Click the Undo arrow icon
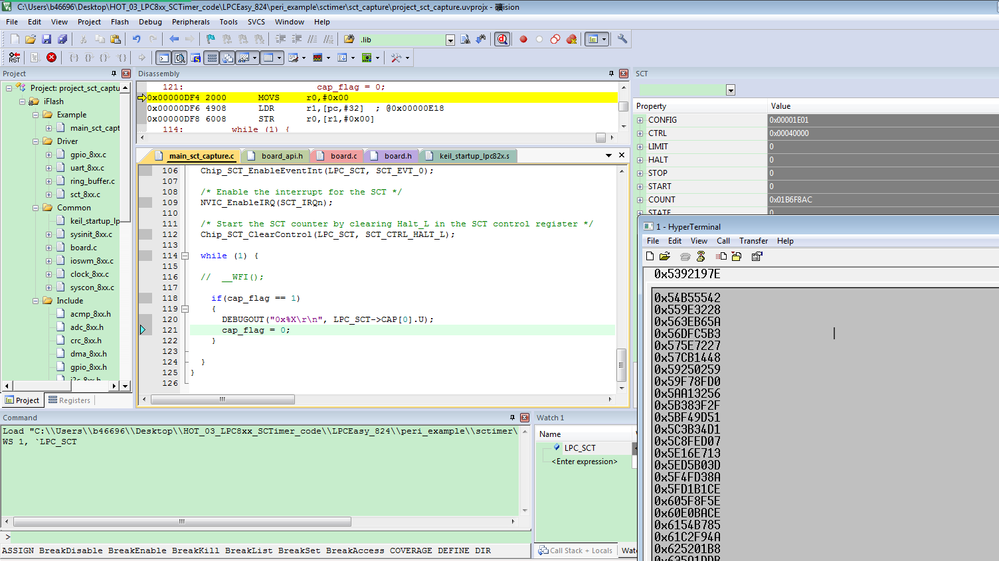The width and height of the screenshot is (999, 561). coord(136,39)
